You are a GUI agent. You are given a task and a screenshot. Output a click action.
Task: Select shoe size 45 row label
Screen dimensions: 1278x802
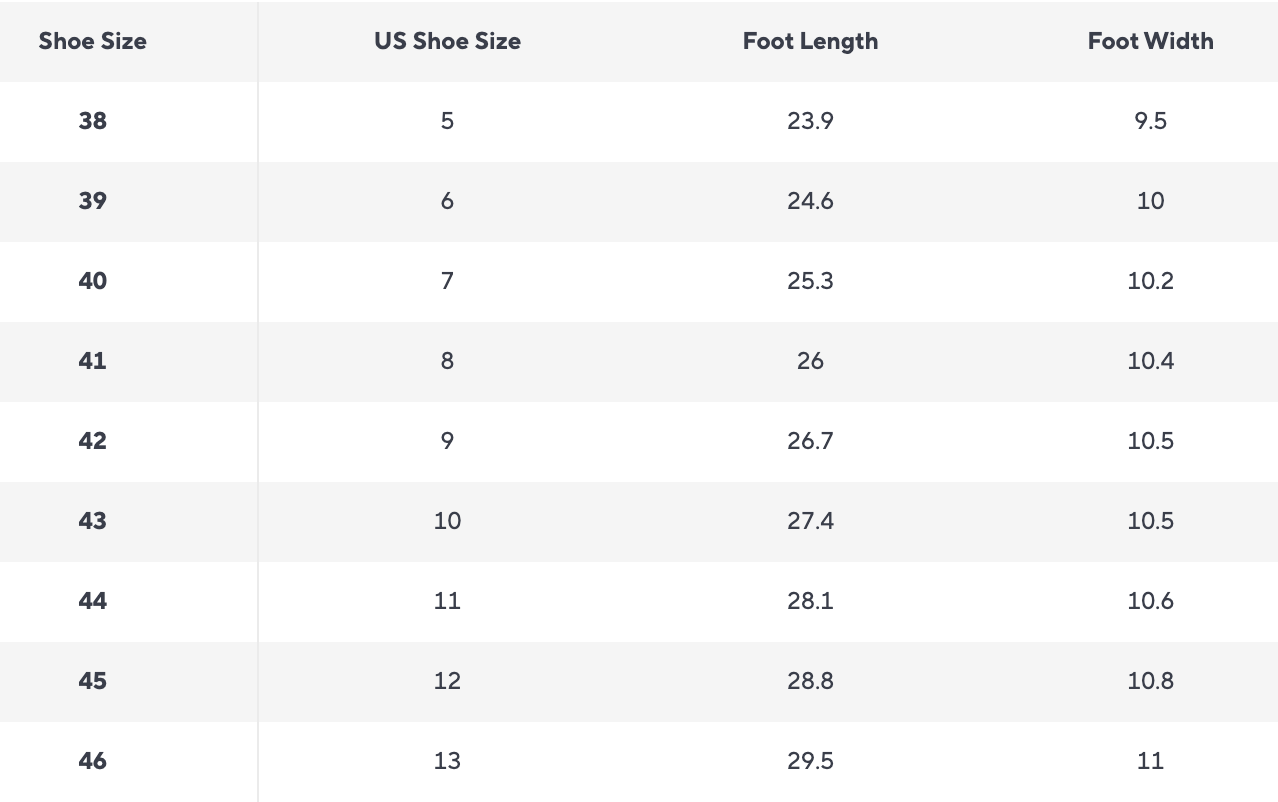tap(92, 681)
